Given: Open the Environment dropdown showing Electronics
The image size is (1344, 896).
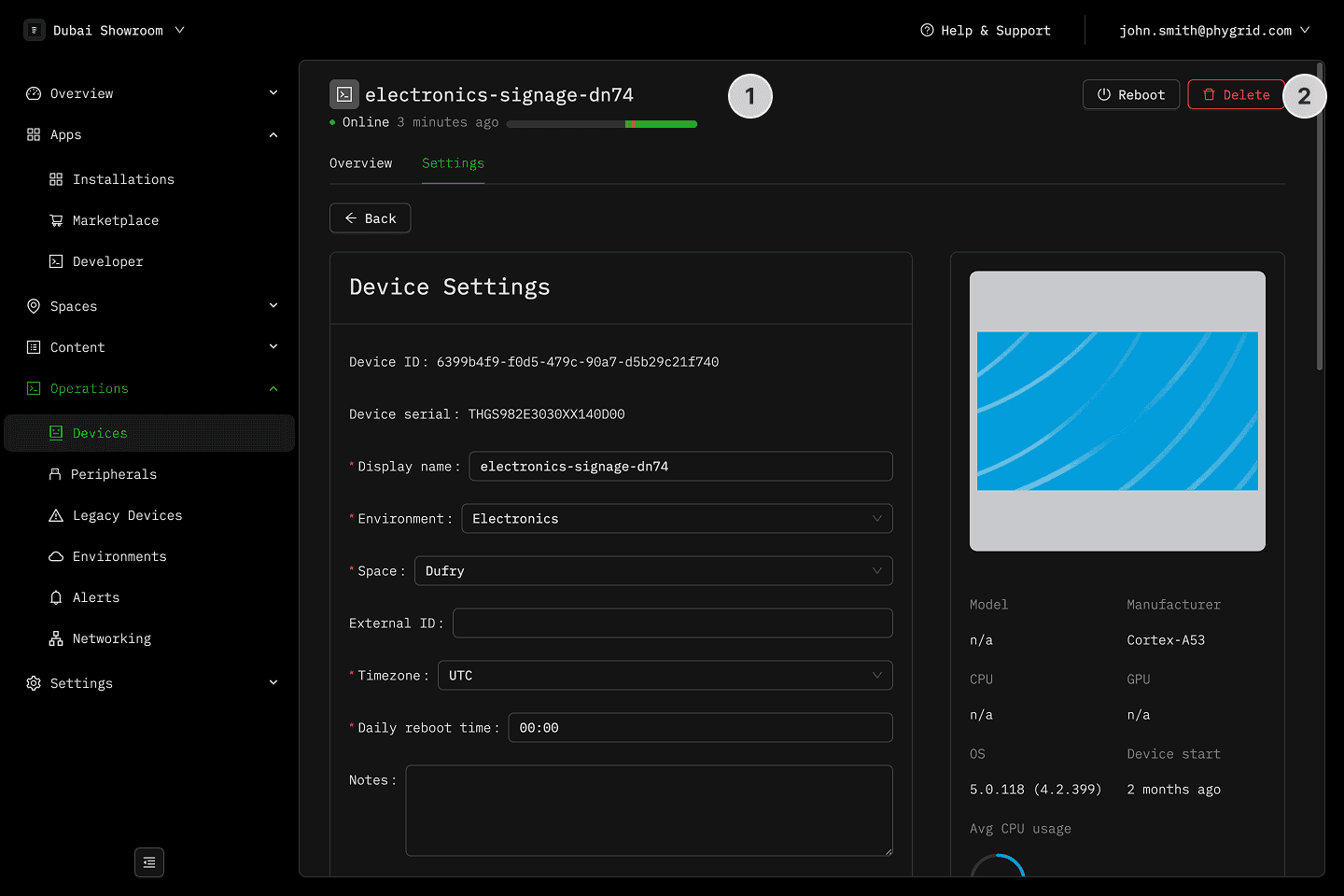Looking at the screenshot, I should [x=677, y=519].
